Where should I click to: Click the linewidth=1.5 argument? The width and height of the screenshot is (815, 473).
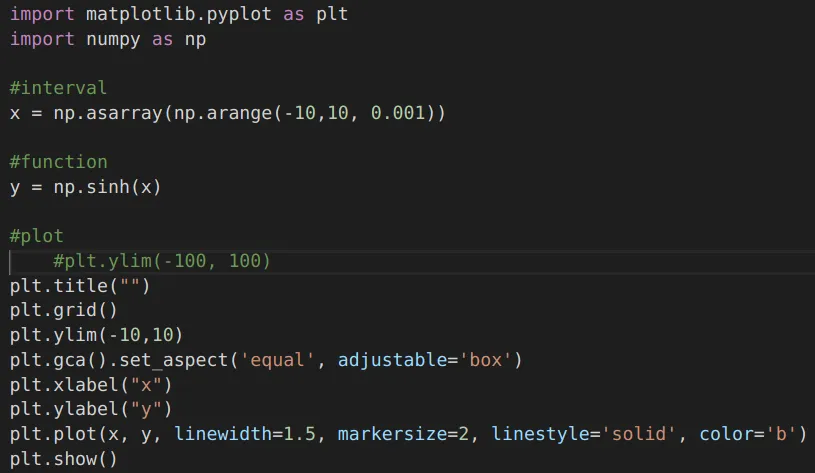tap(245, 434)
